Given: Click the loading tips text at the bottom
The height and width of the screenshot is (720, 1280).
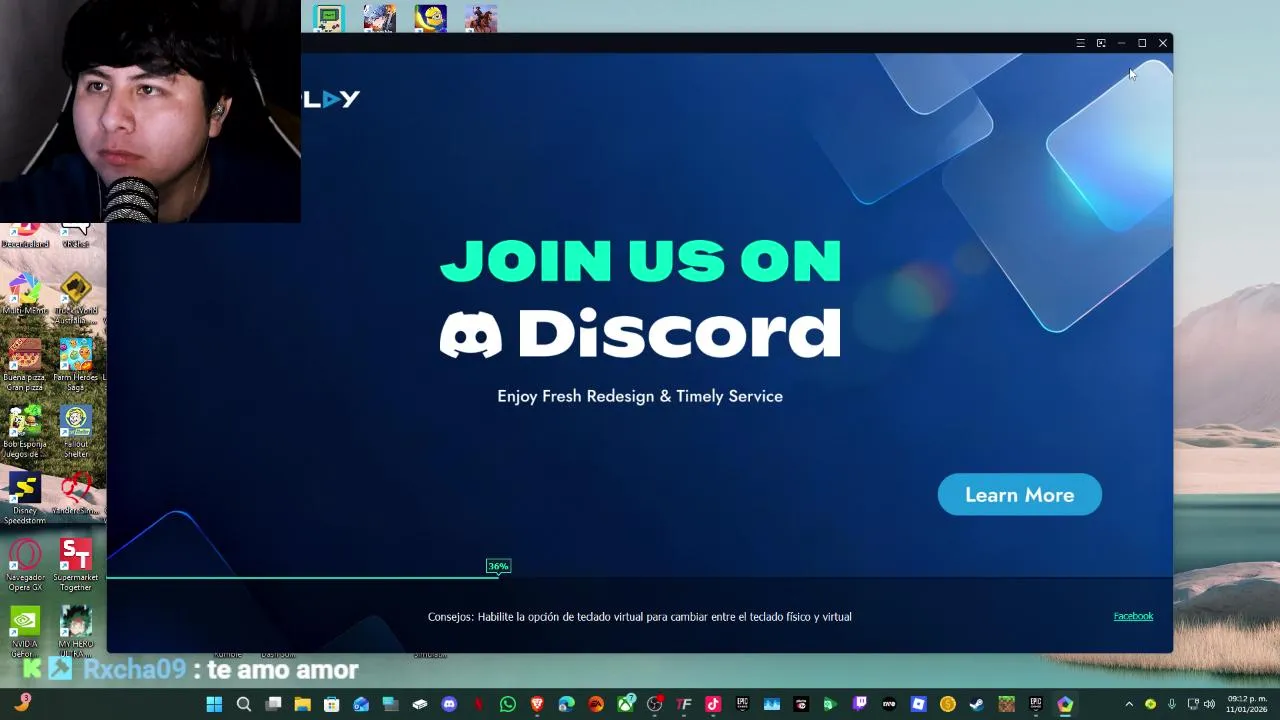Looking at the screenshot, I should tap(640, 617).
